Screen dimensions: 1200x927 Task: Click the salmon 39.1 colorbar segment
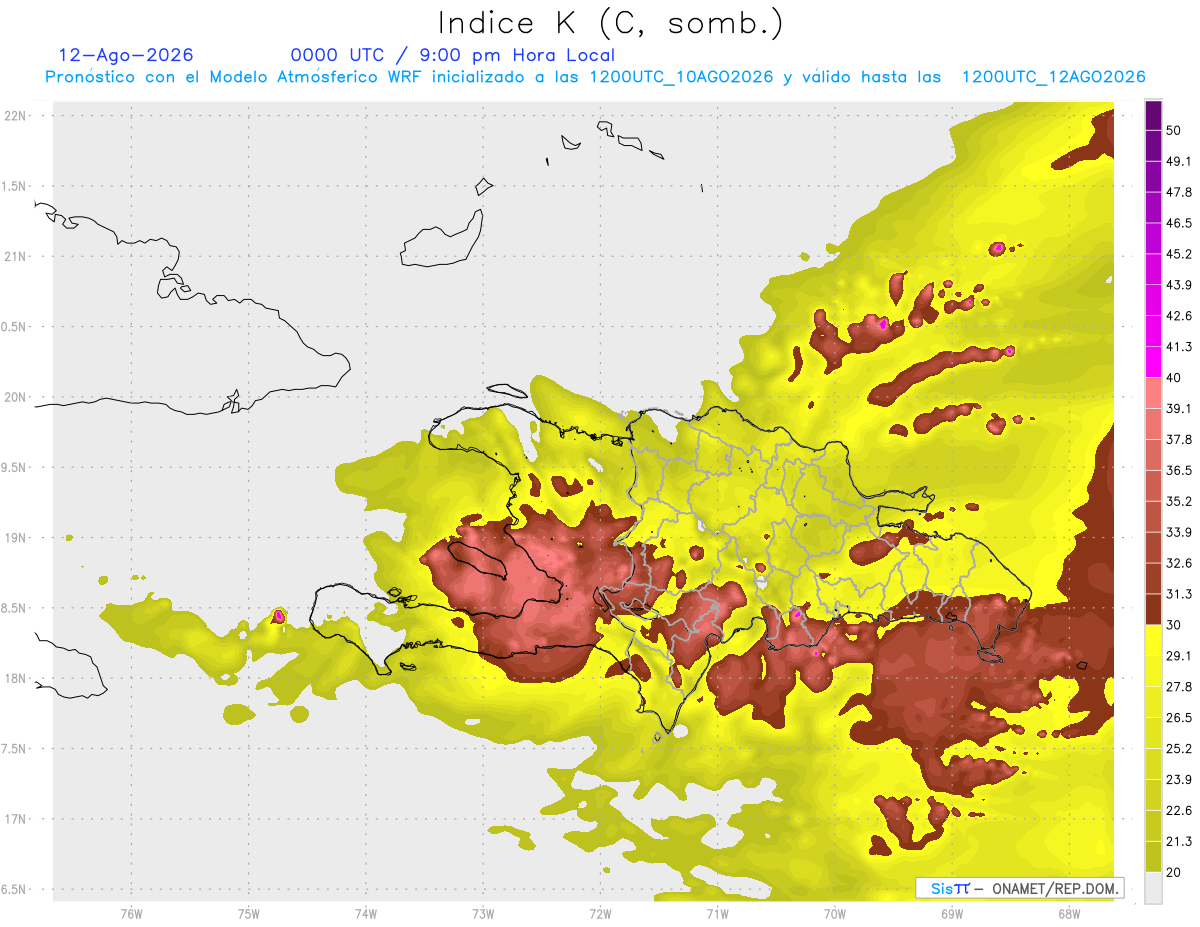pyautogui.click(x=1153, y=393)
